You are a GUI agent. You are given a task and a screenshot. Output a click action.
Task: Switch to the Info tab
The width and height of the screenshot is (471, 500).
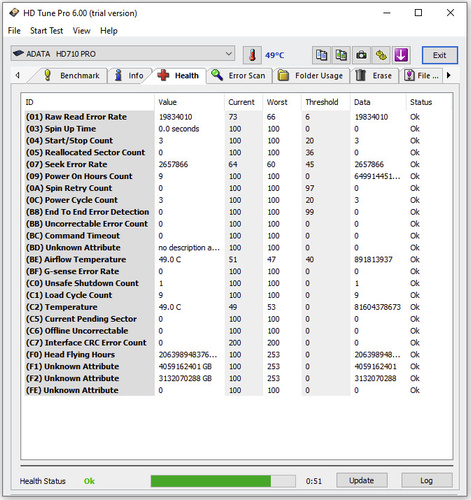click(129, 76)
